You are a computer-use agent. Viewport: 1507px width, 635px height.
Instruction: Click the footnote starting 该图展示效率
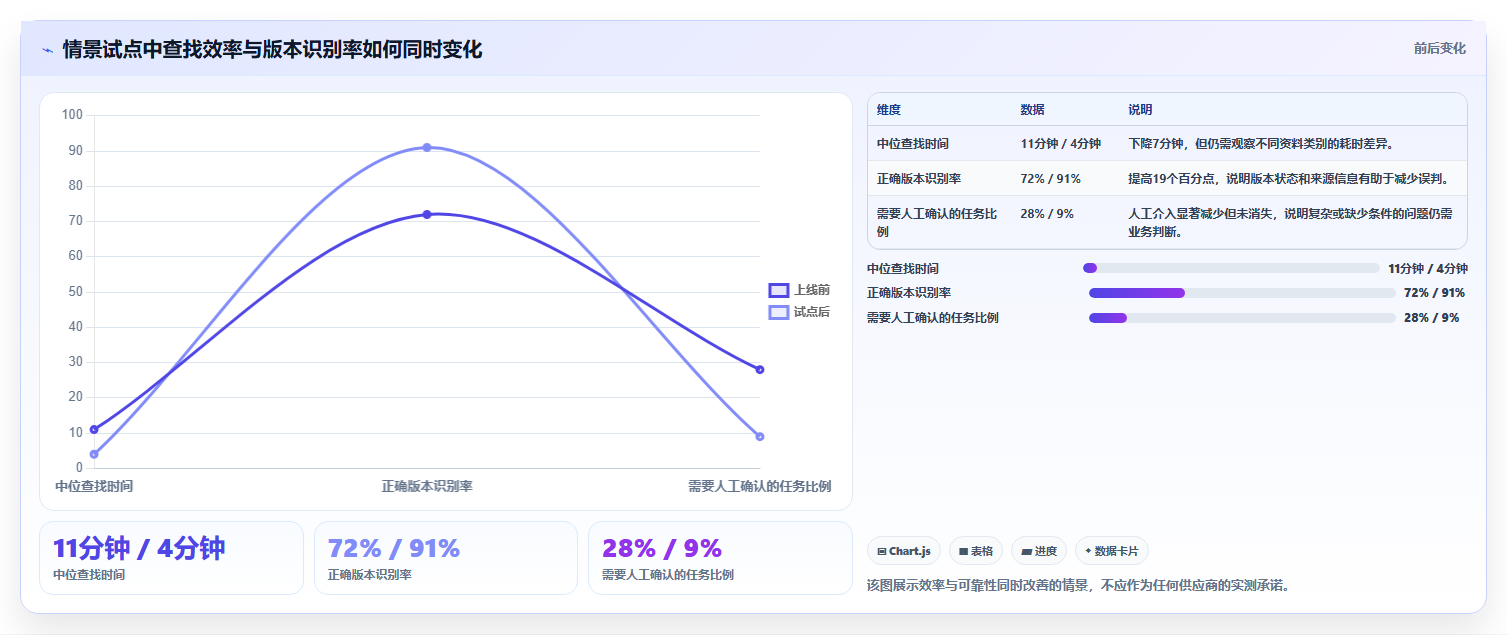click(x=1078, y=585)
